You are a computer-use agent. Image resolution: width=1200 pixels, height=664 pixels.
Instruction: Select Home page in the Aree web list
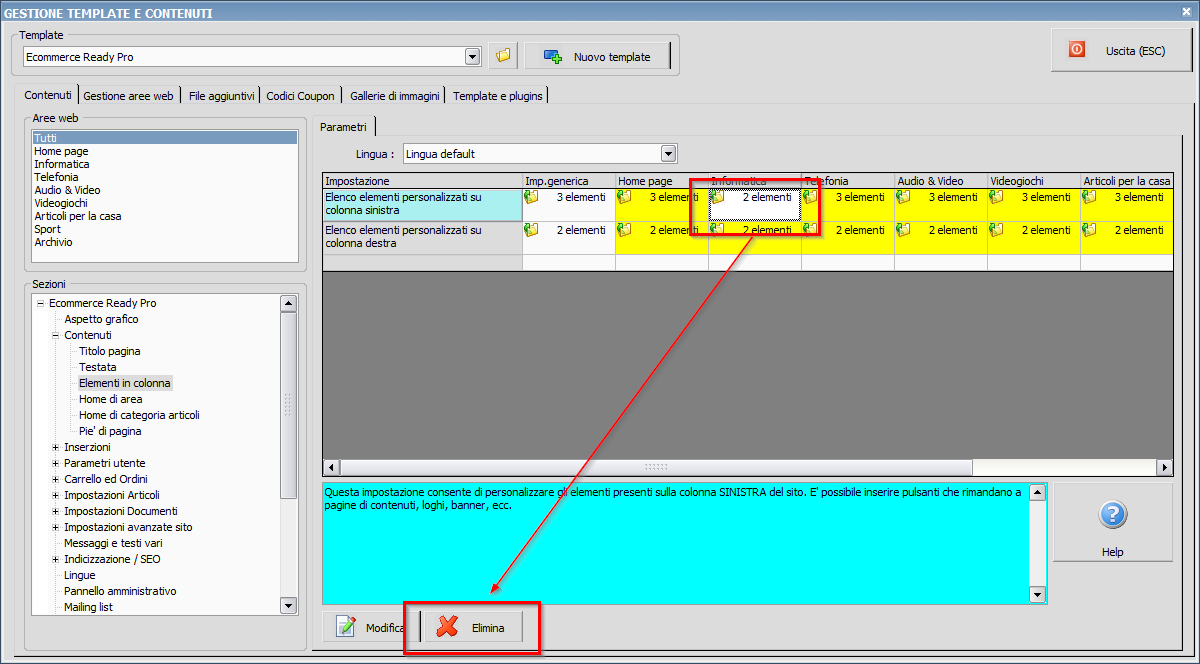click(x=164, y=151)
